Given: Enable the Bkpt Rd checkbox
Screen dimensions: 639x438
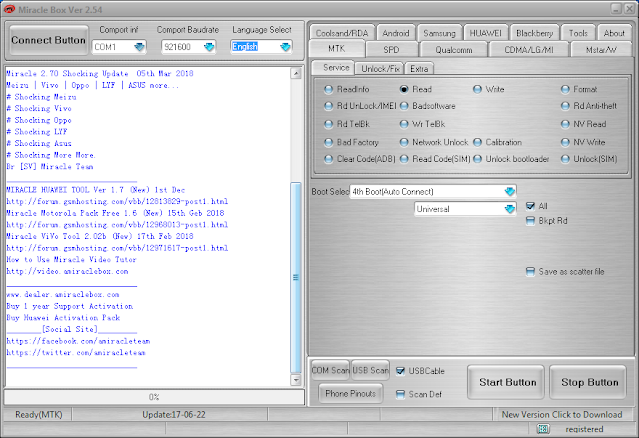Looking at the screenshot, I should [x=530, y=221].
